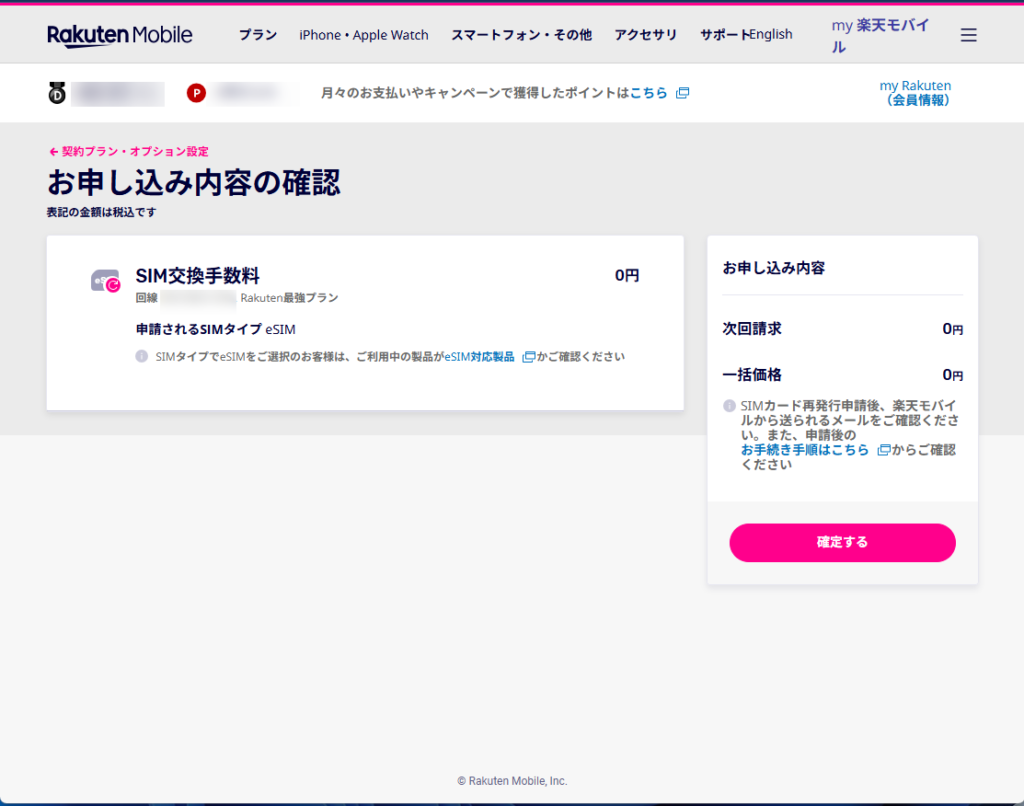Screen dimensions: 1024x806
Task: Click info icon beside SIMカード再発行 note
Action: coord(729,406)
